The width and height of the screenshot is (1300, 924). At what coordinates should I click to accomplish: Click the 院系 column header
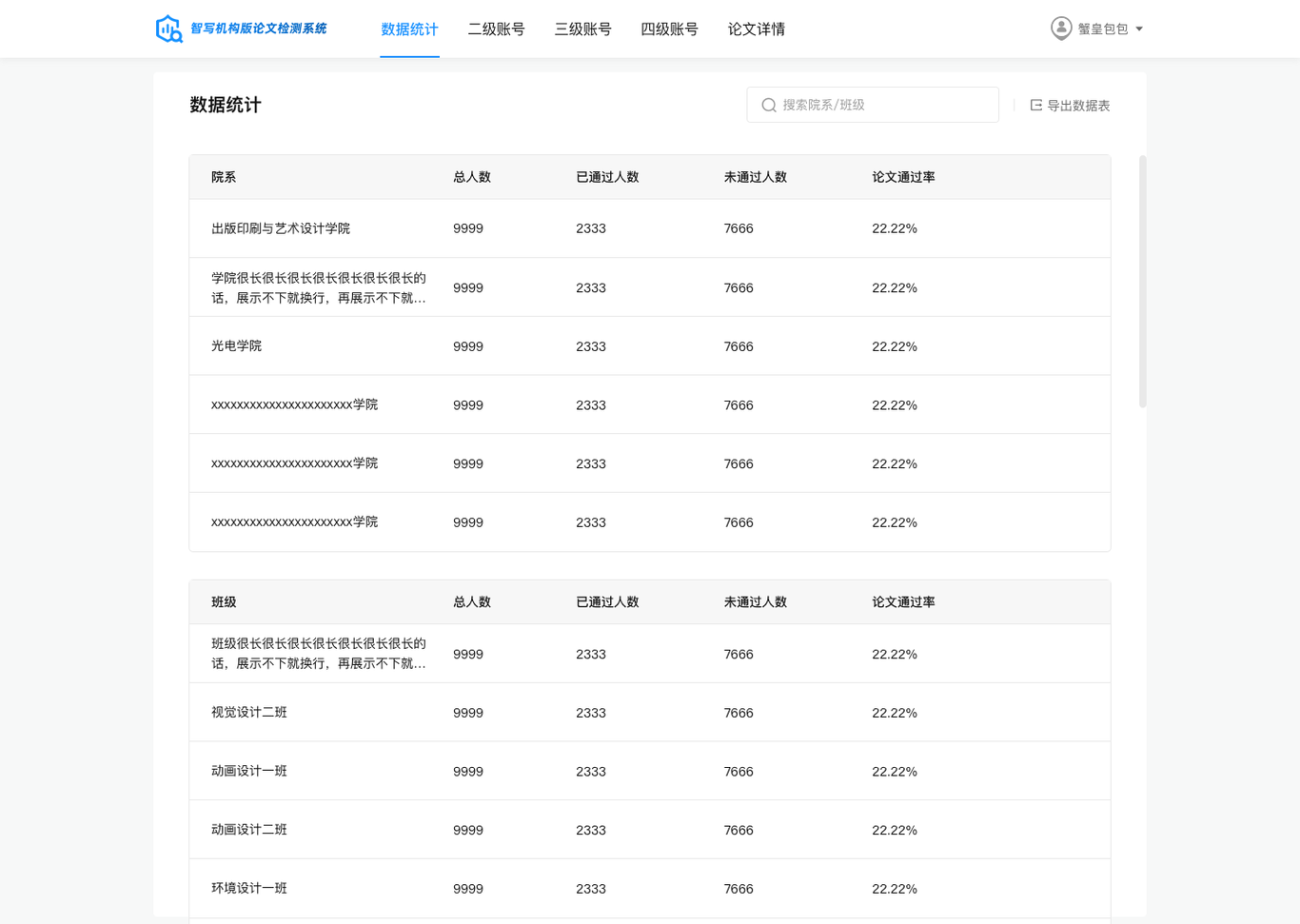pos(224,177)
